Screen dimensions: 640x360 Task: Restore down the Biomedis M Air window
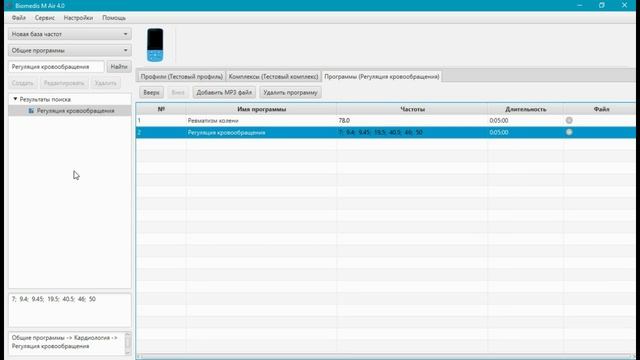tap(602, 5)
